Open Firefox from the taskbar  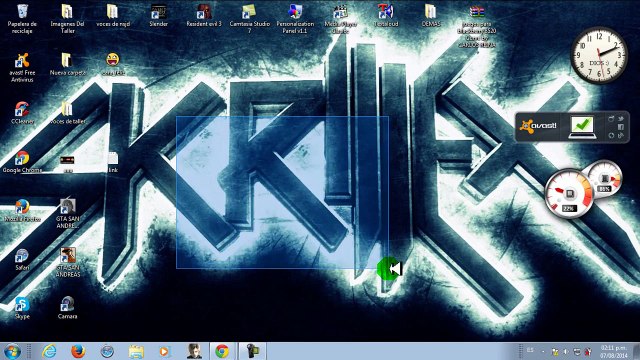pyautogui.click(x=78, y=351)
